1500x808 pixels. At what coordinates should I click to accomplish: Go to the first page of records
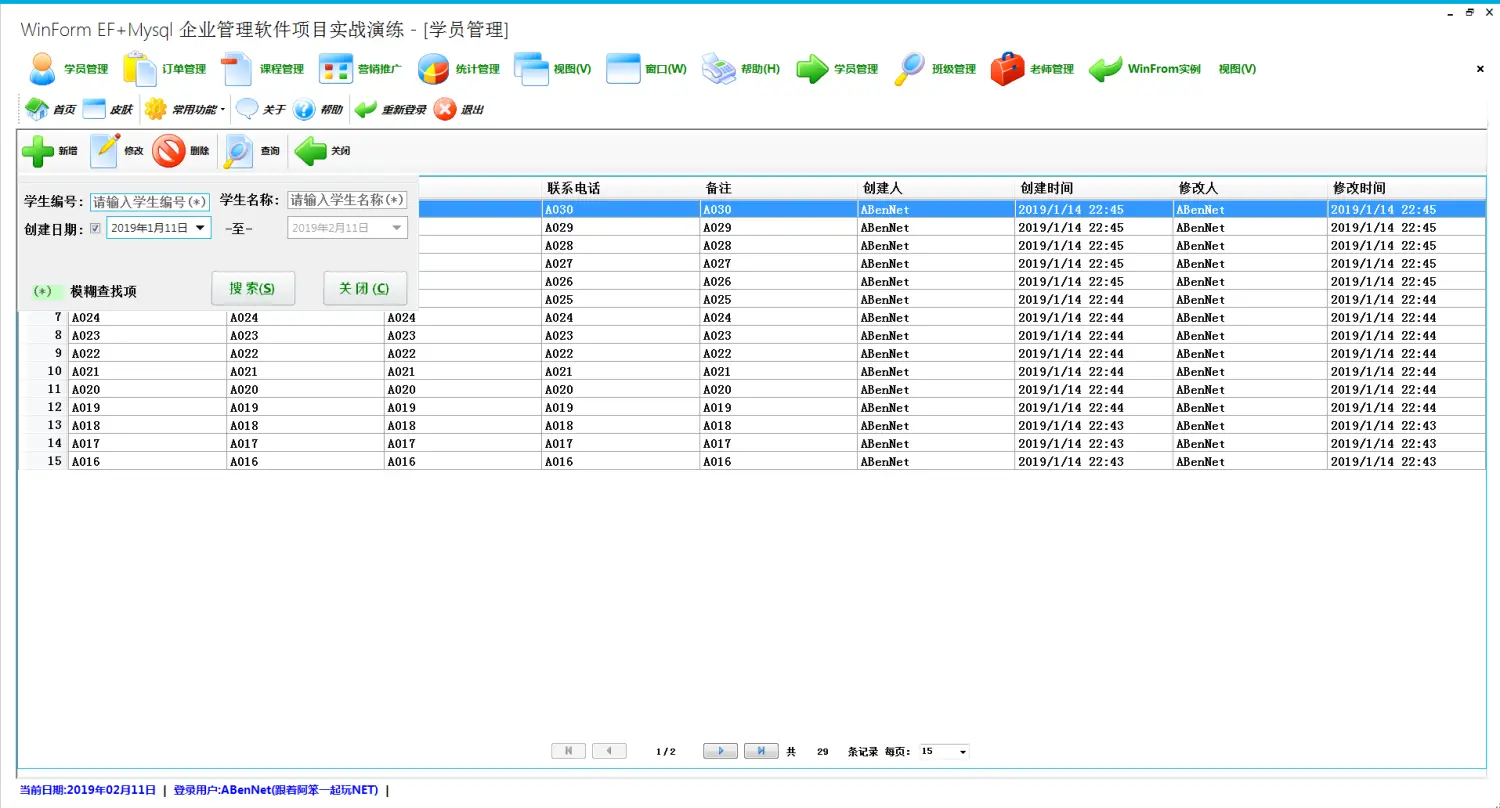click(x=568, y=751)
